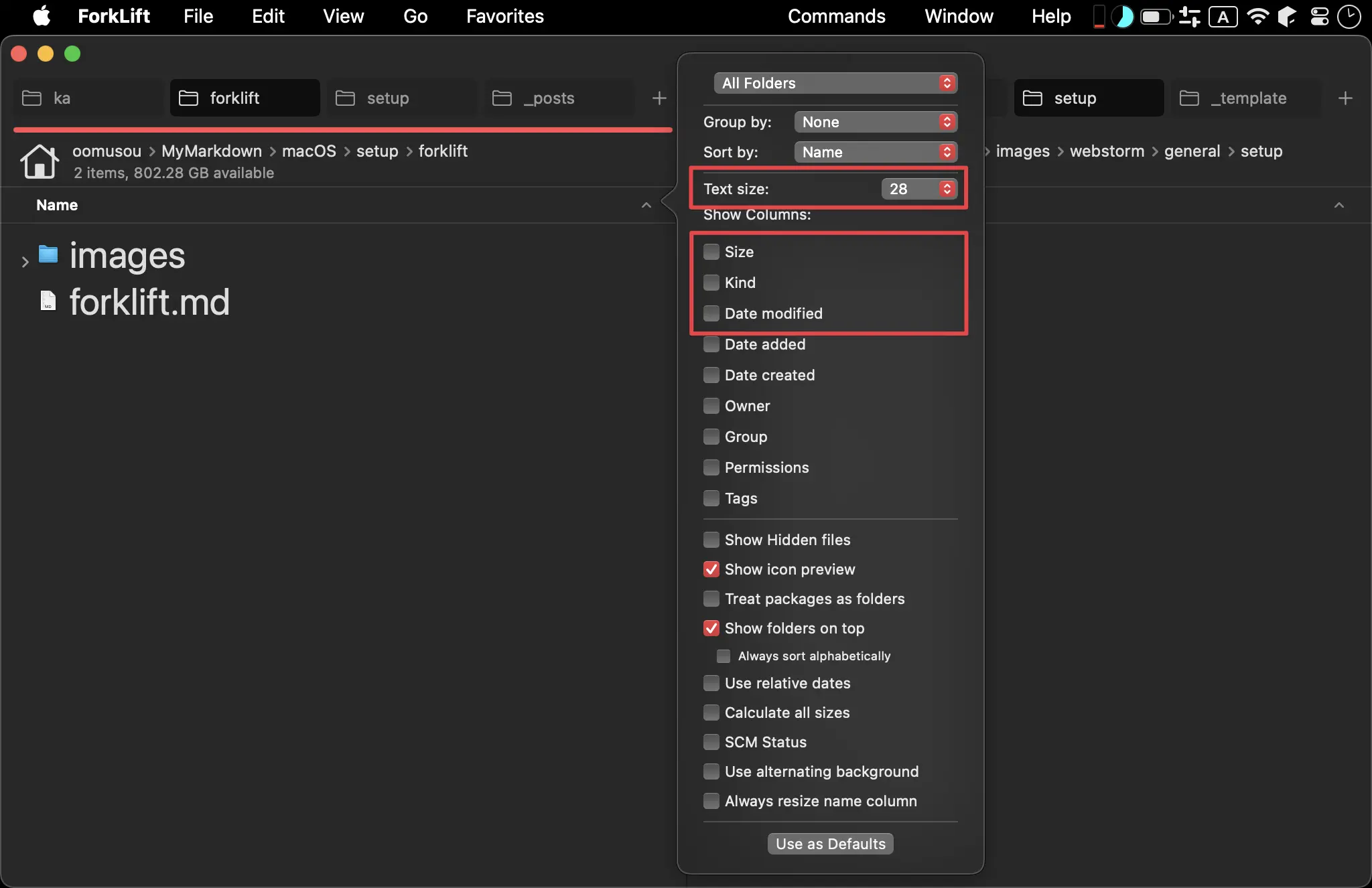Open the Help menu
Image resolution: width=1372 pixels, height=888 pixels.
[x=1051, y=16]
